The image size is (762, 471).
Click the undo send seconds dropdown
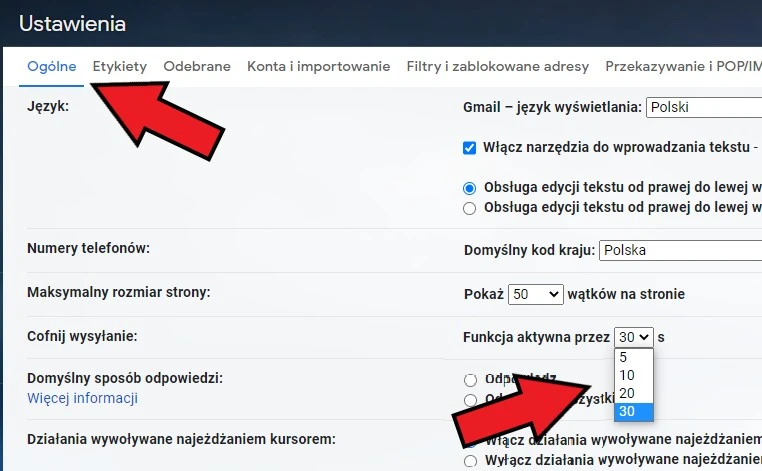click(634, 337)
